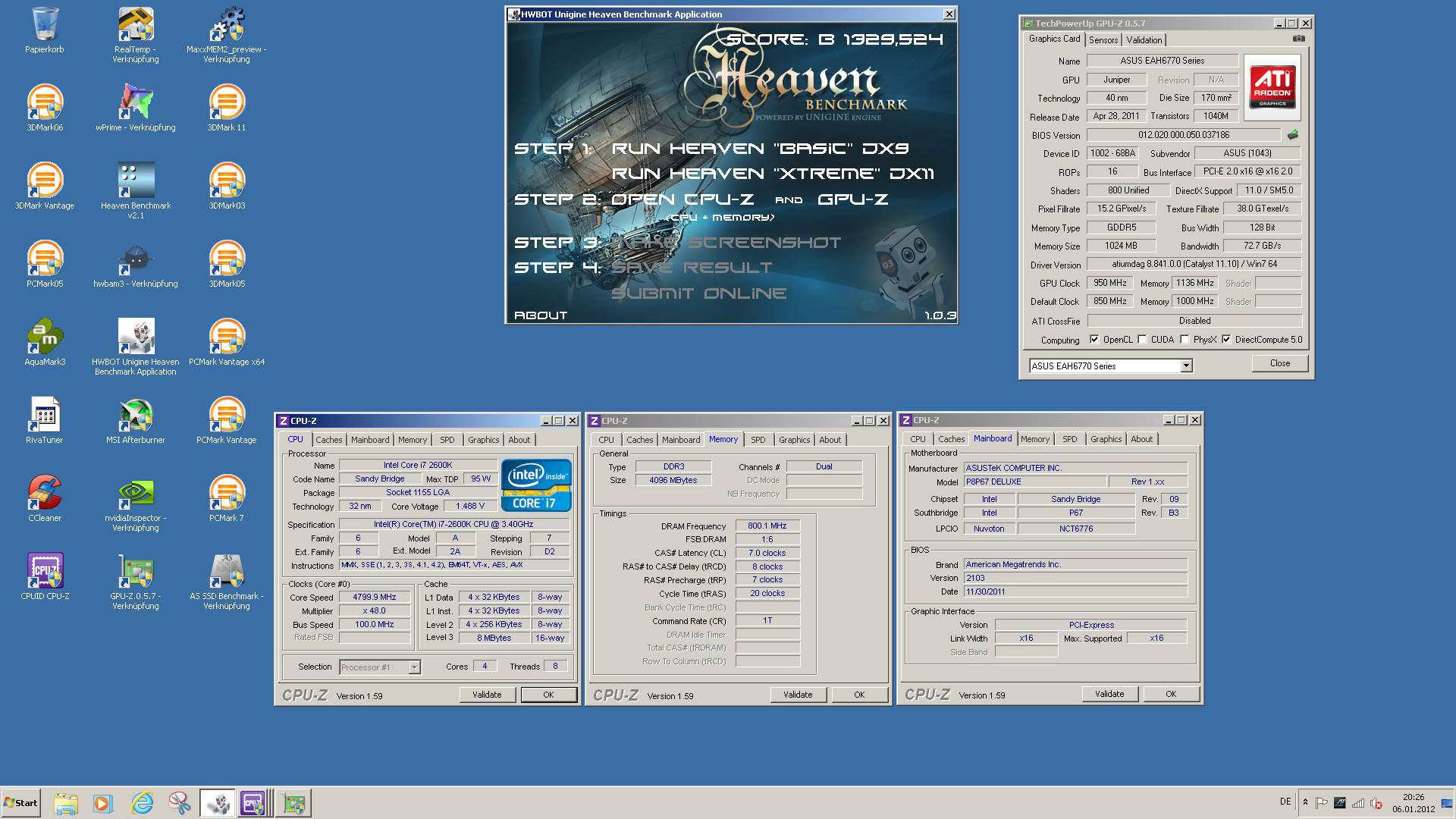Click Close button in GPU-Z

coord(1280,363)
